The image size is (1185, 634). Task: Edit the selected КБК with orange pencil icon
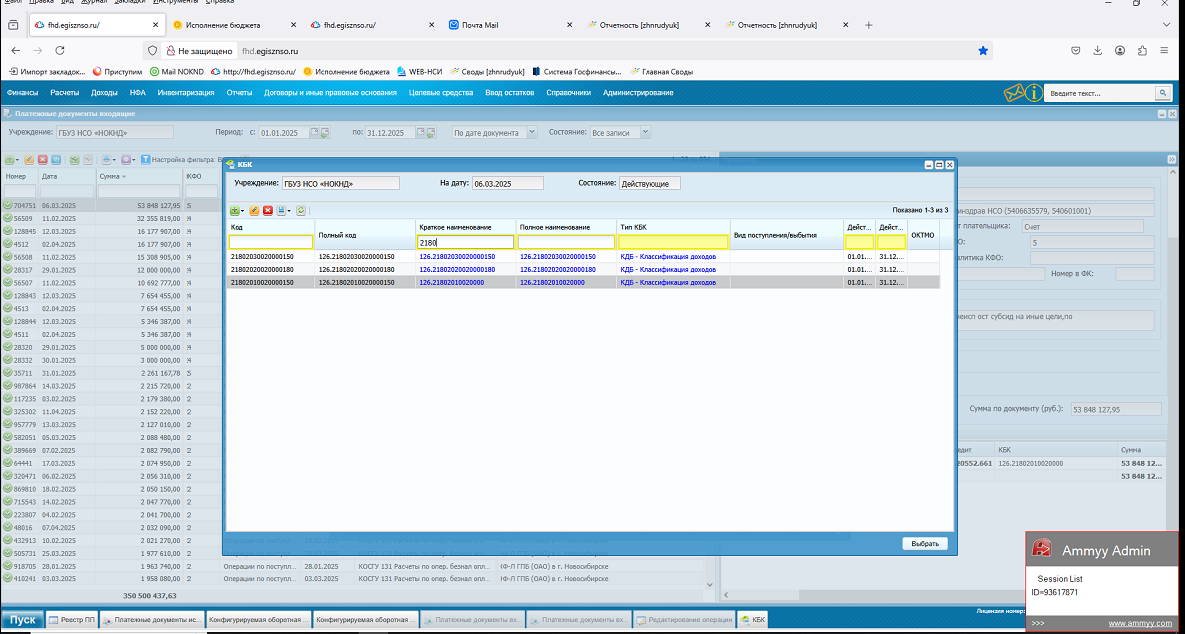[255, 211]
